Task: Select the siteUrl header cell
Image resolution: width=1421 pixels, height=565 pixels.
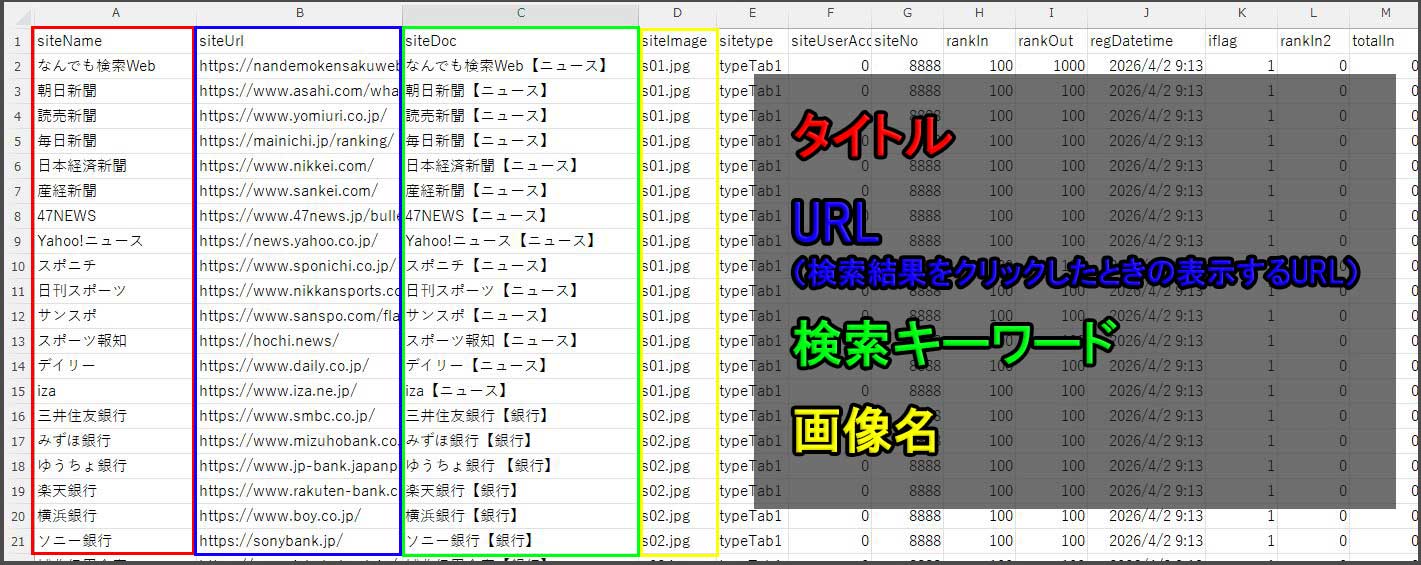Action: pos(298,41)
